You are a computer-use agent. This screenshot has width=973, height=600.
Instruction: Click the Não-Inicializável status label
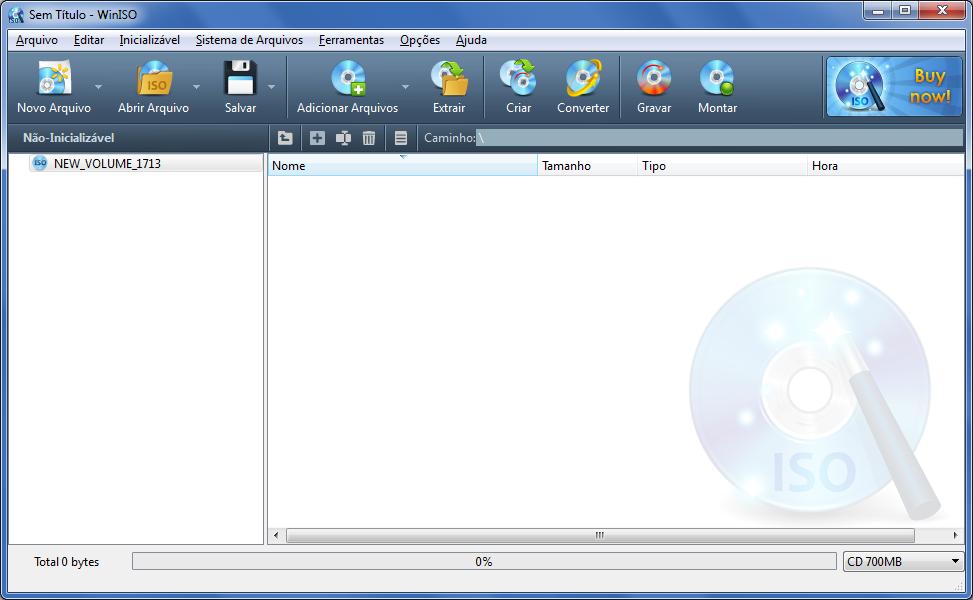[x=69, y=138]
